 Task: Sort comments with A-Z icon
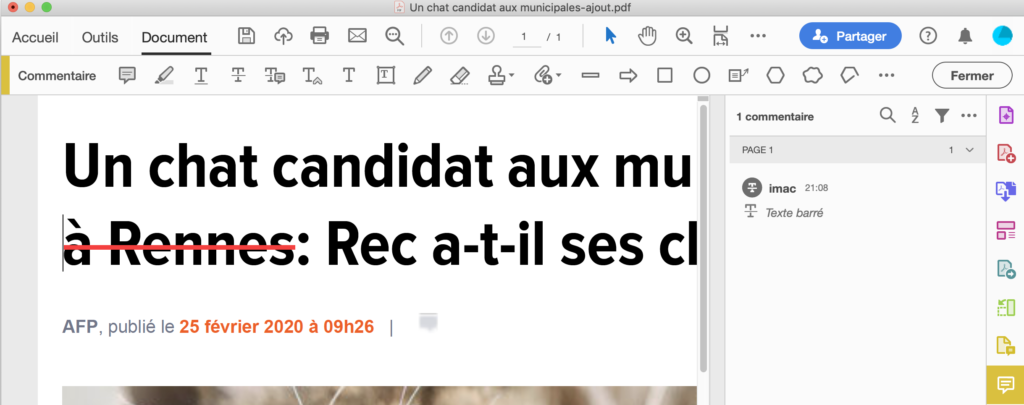[915, 116]
